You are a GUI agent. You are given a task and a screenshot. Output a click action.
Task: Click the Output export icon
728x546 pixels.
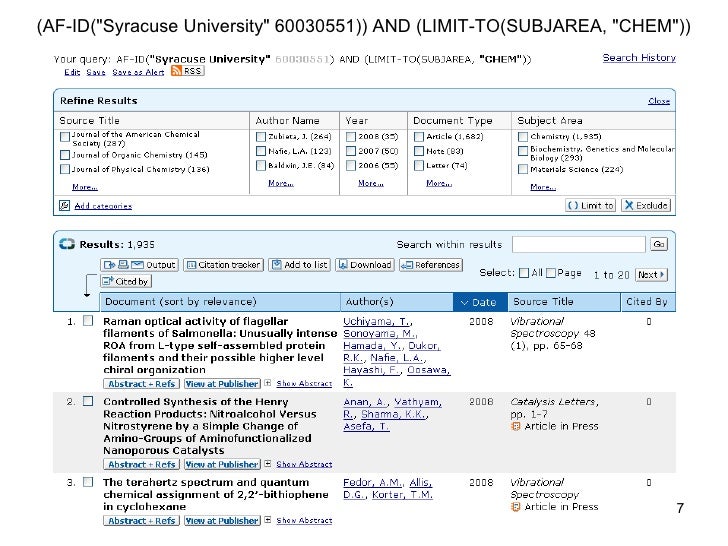point(139,265)
